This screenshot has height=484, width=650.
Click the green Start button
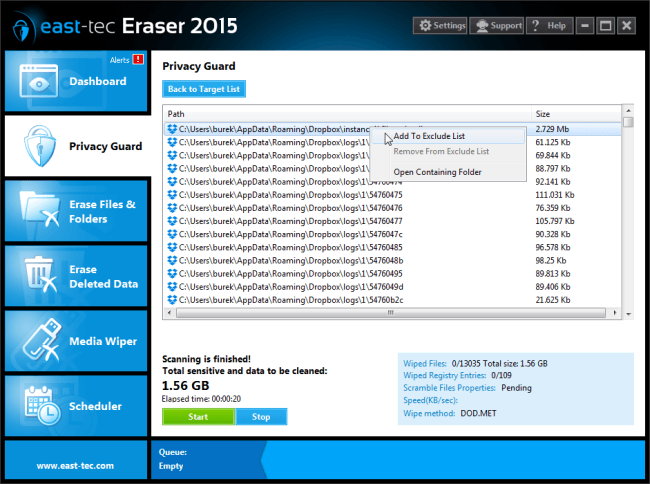198,416
